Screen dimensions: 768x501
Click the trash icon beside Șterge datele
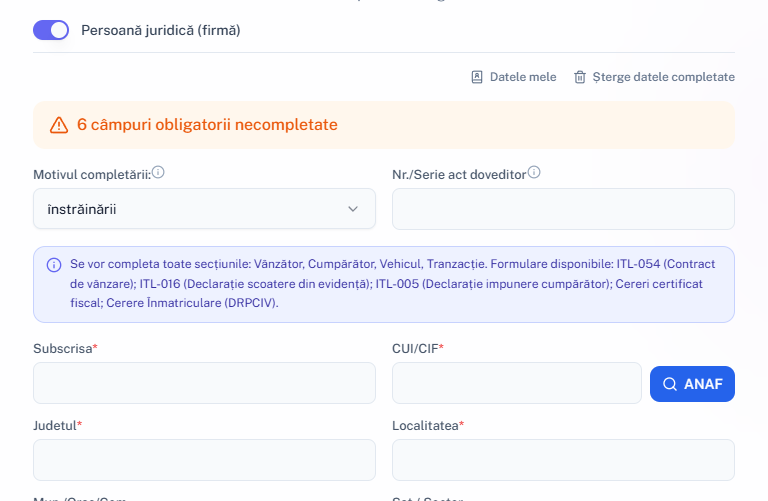tap(580, 77)
